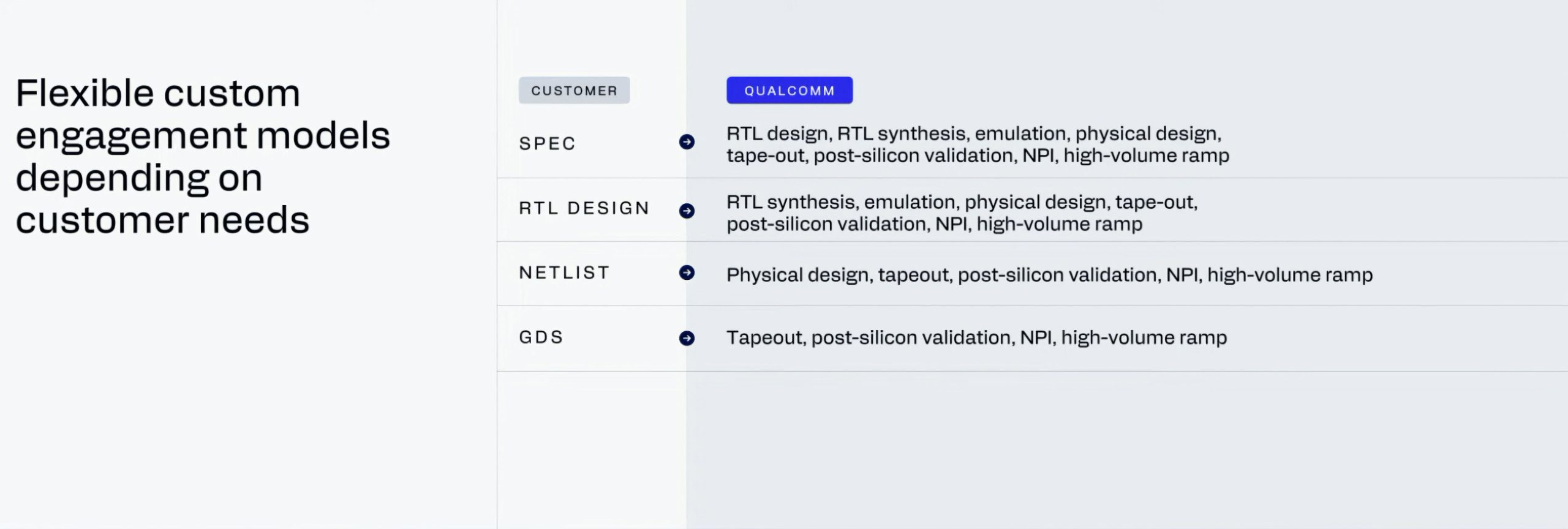The width and height of the screenshot is (1568, 529).
Task: Click the post-silicon validation line in the RTL DESIGN row
Action: [934, 224]
